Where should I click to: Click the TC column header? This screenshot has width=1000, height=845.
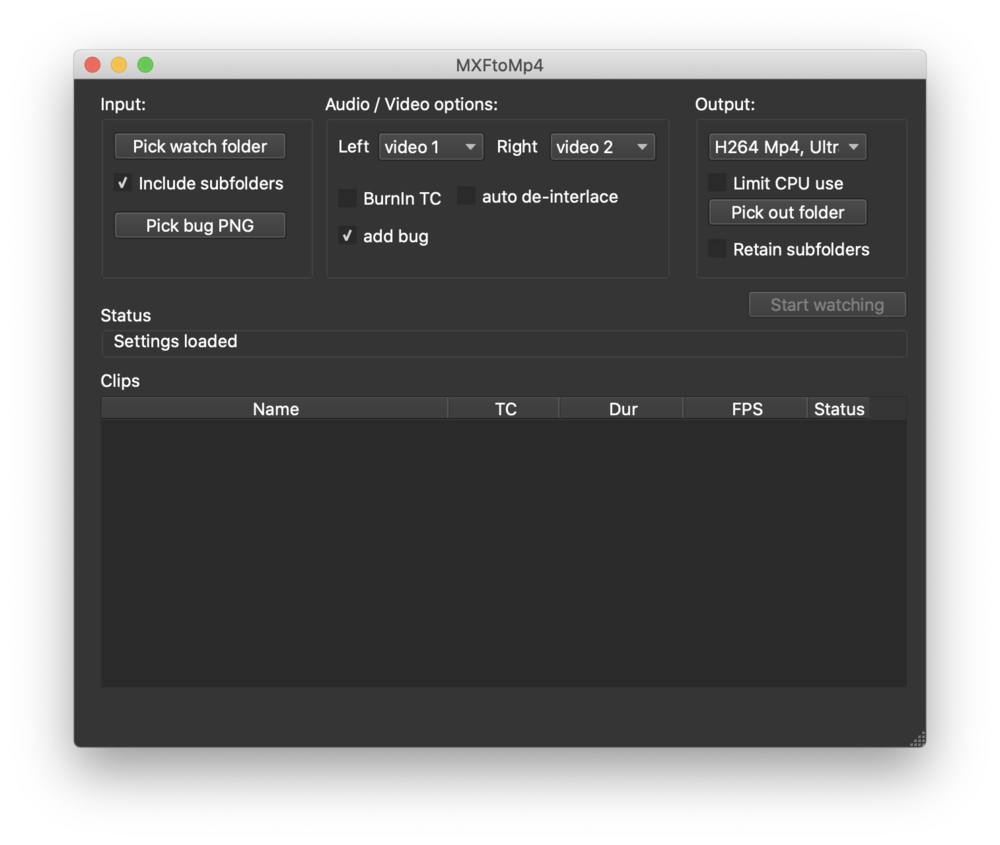505,409
